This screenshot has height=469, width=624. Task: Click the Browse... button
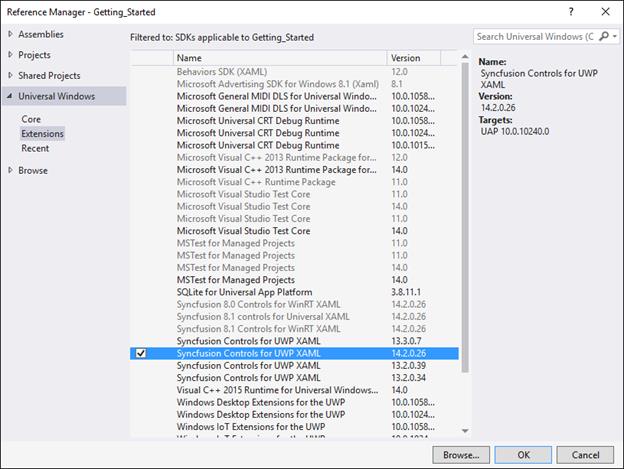point(461,455)
